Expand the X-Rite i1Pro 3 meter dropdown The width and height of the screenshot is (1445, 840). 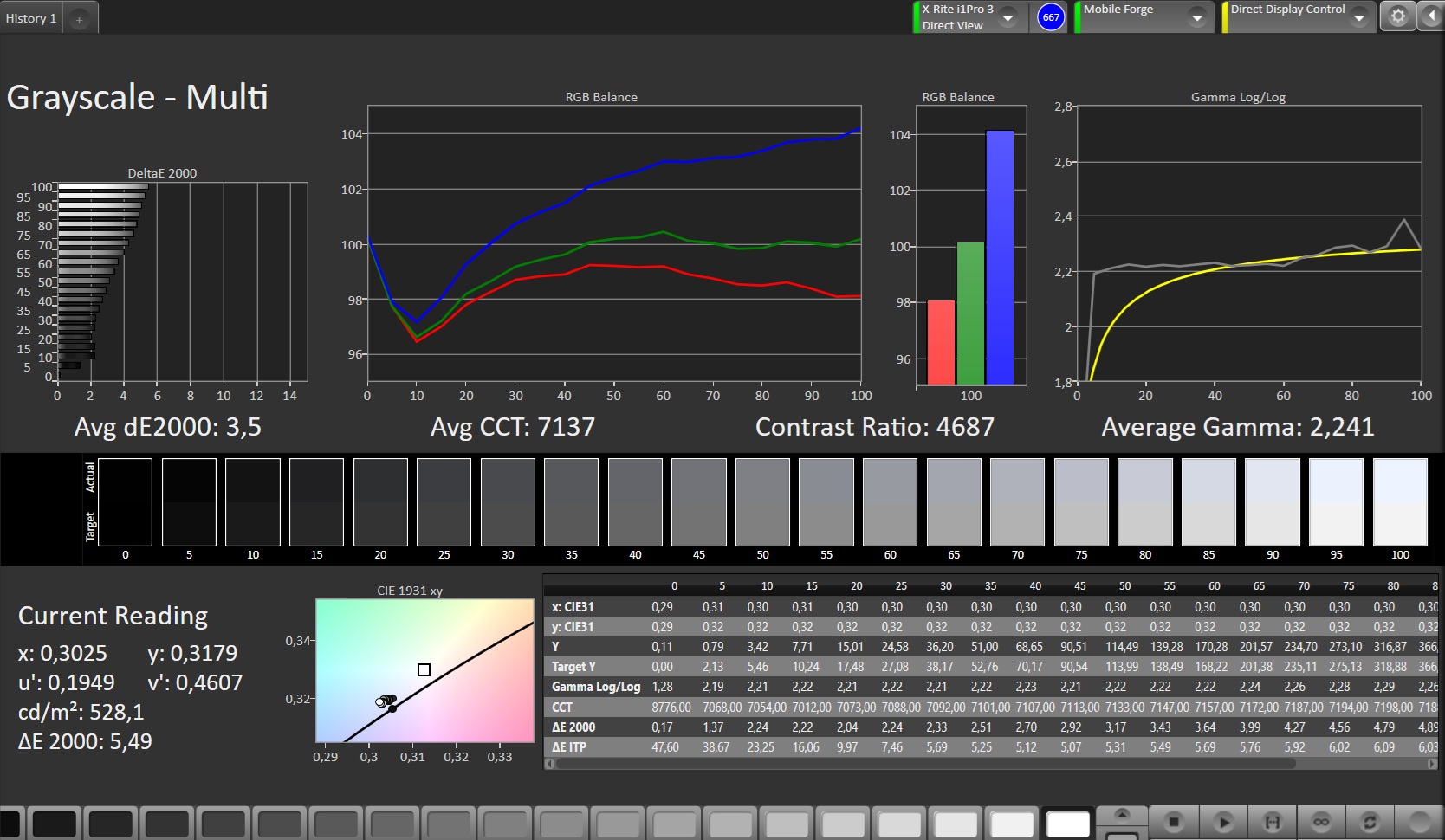pyautogui.click(x=1008, y=17)
